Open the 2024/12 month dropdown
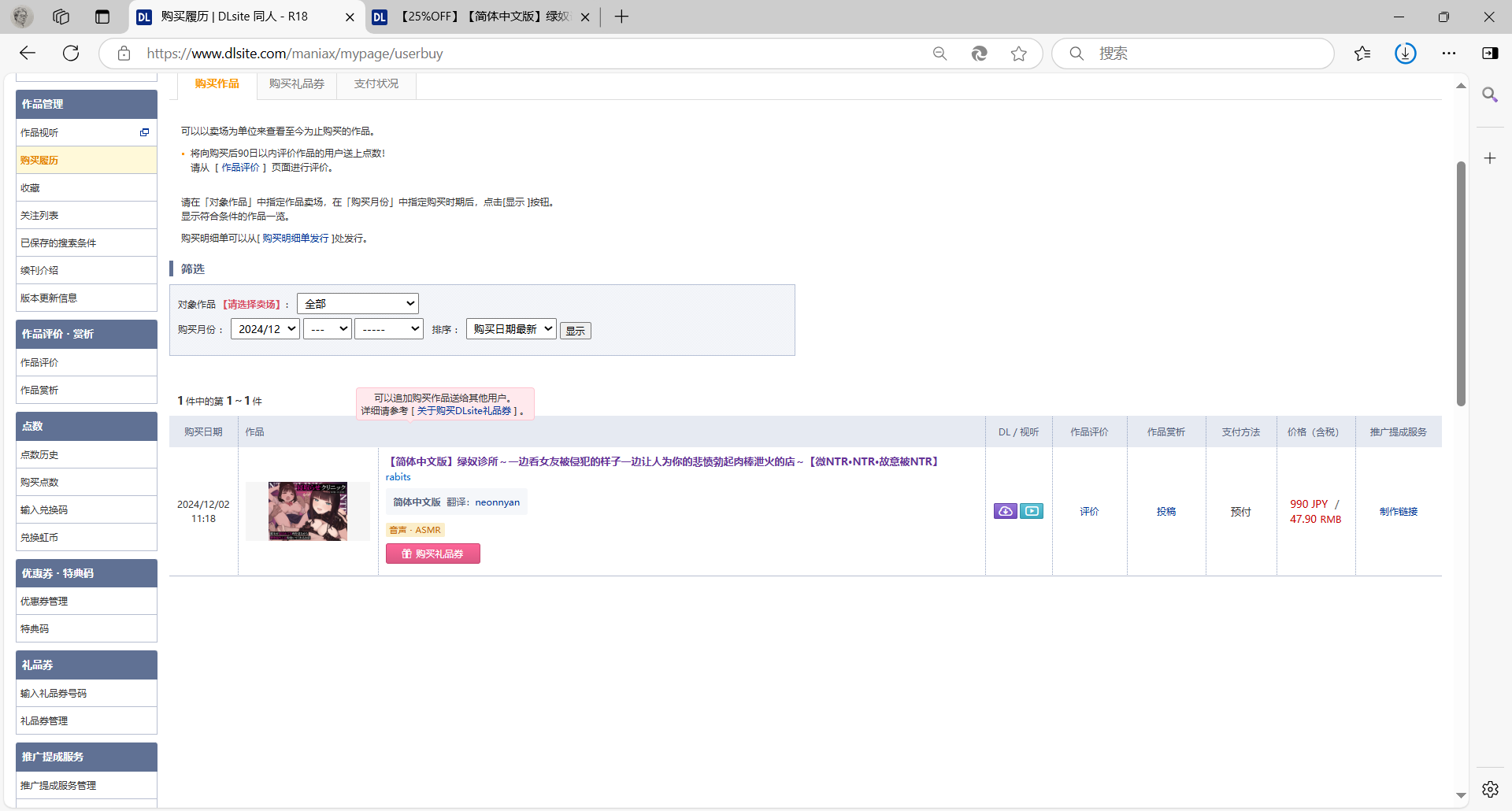Screen dimensions: 1512x811 point(265,329)
